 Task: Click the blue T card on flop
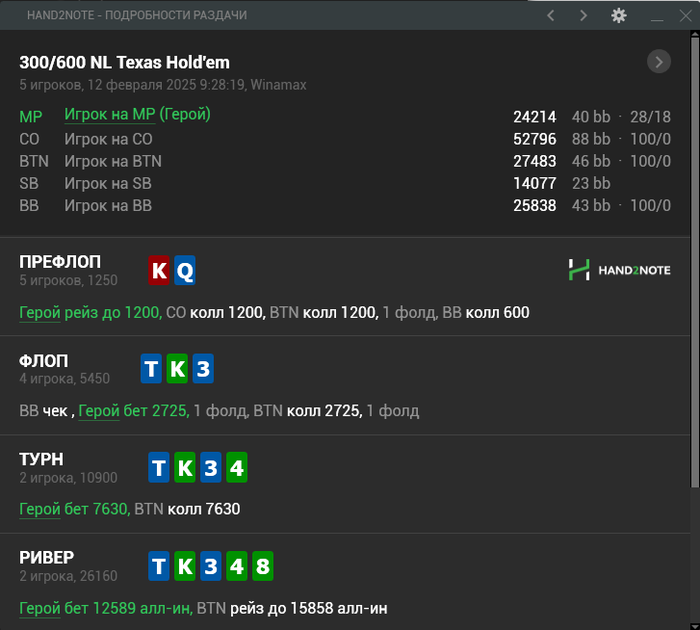[x=151, y=368]
